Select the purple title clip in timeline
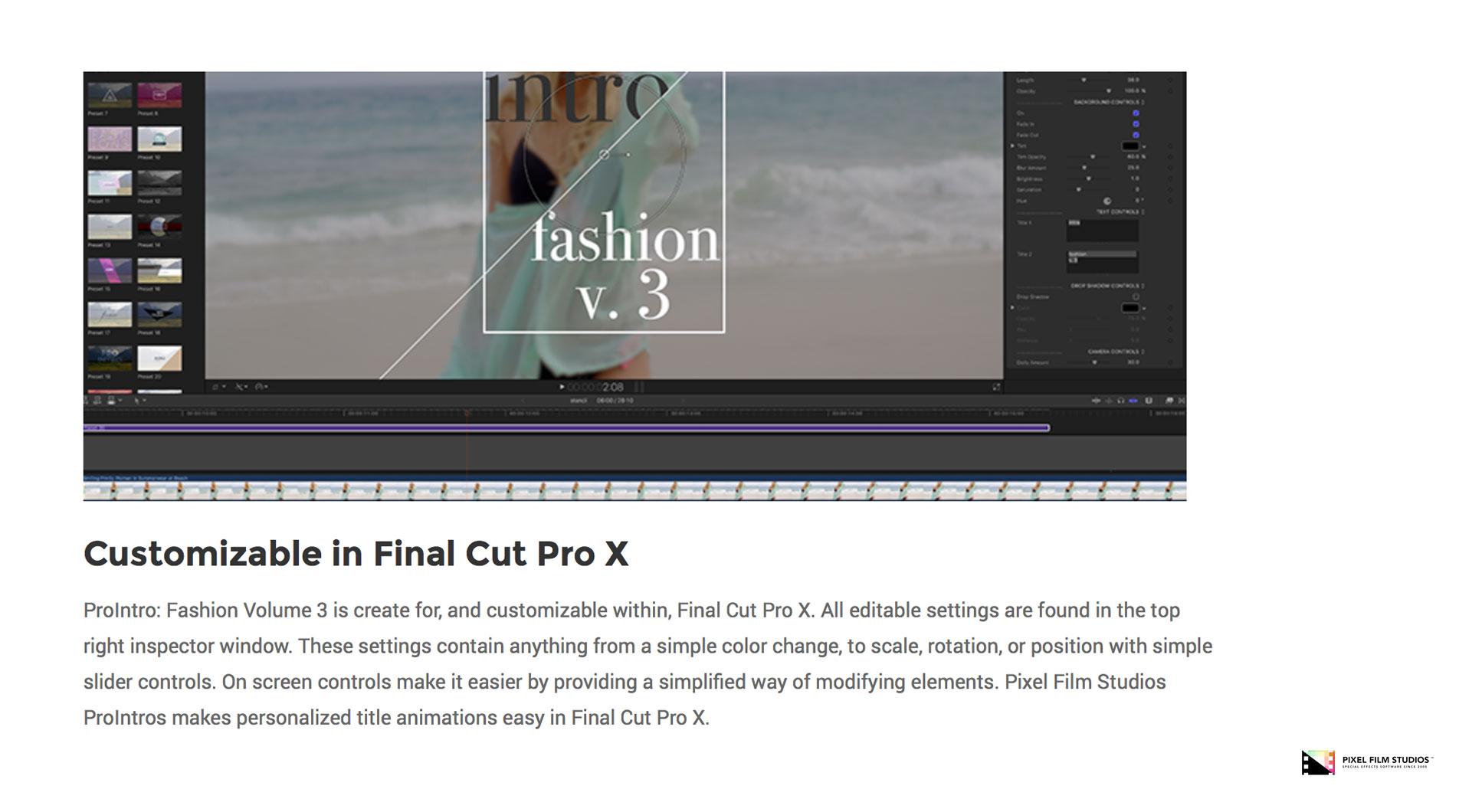The width and height of the screenshot is (1459, 812). (566, 427)
